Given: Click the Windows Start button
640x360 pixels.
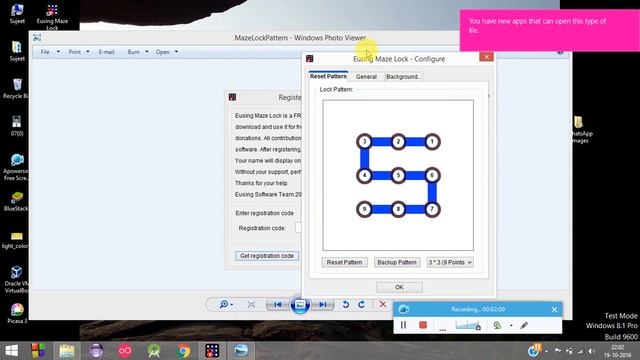Looking at the screenshot, I should click(x=11, y=351).
